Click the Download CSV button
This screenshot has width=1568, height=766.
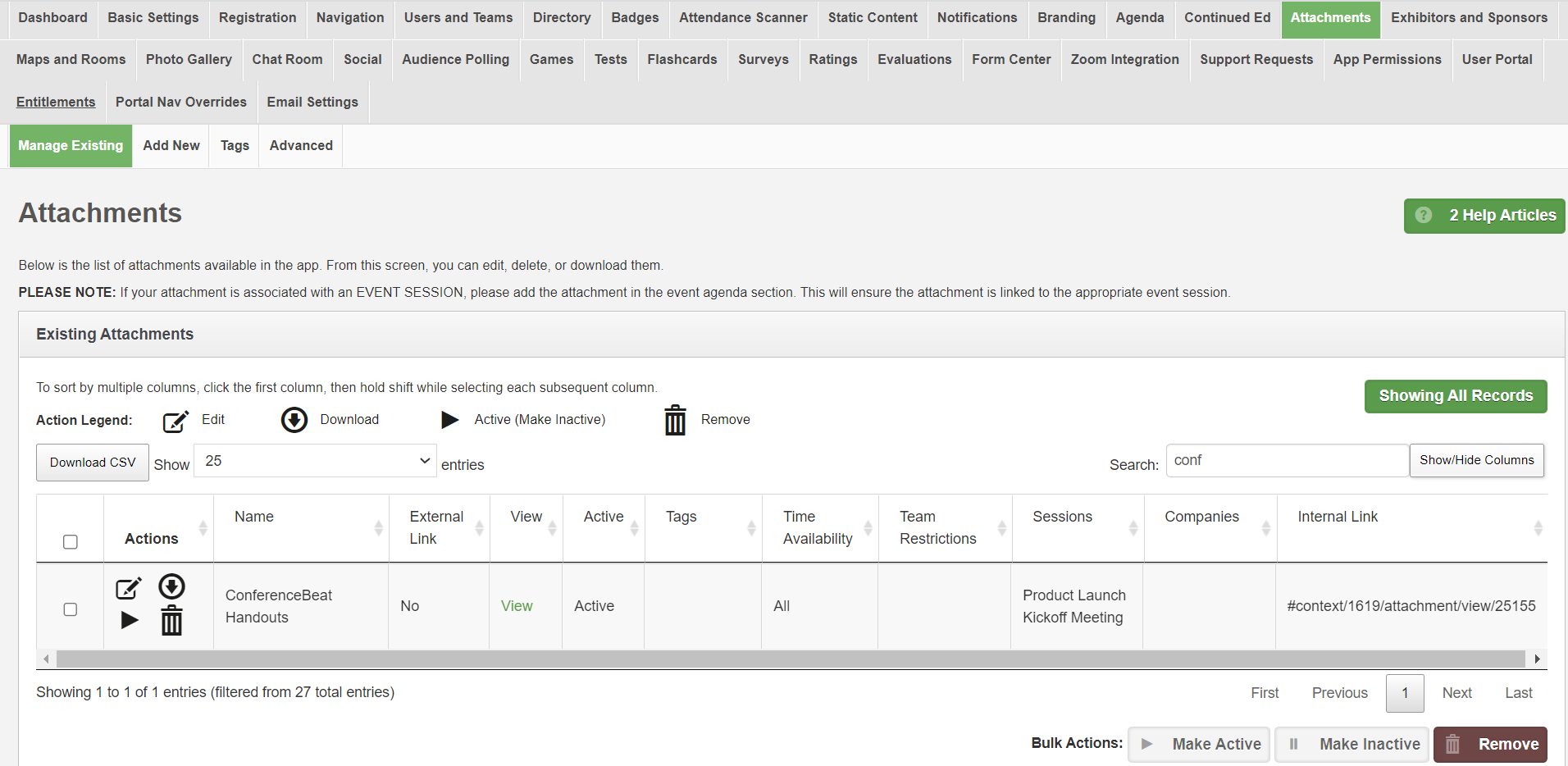(x=93, y=463)
